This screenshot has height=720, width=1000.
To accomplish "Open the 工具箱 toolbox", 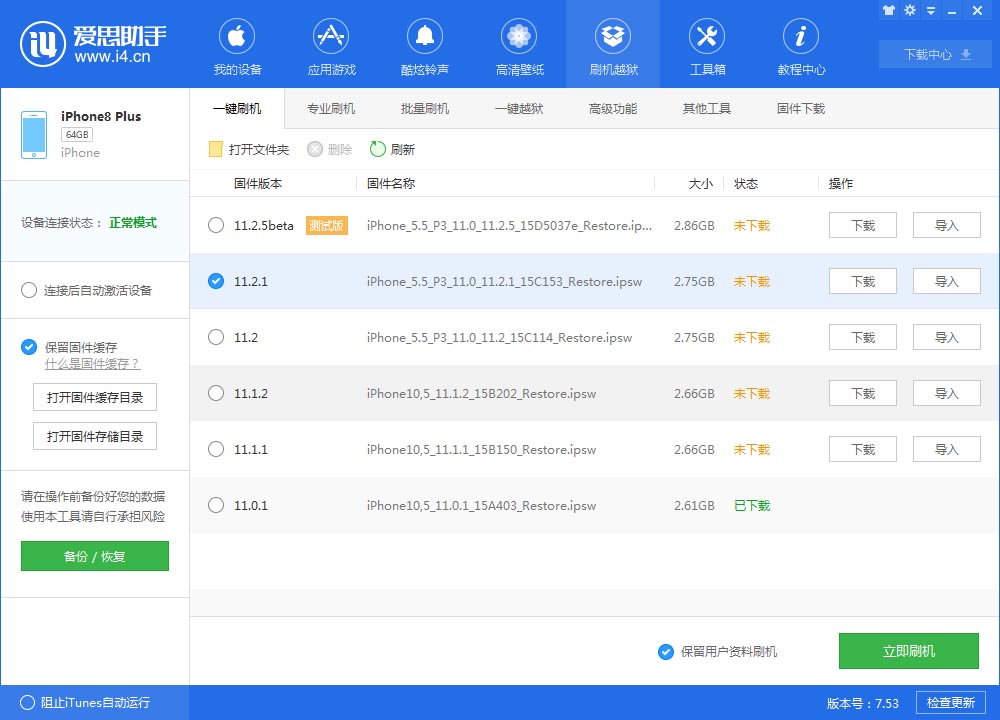I will (707, 44).
